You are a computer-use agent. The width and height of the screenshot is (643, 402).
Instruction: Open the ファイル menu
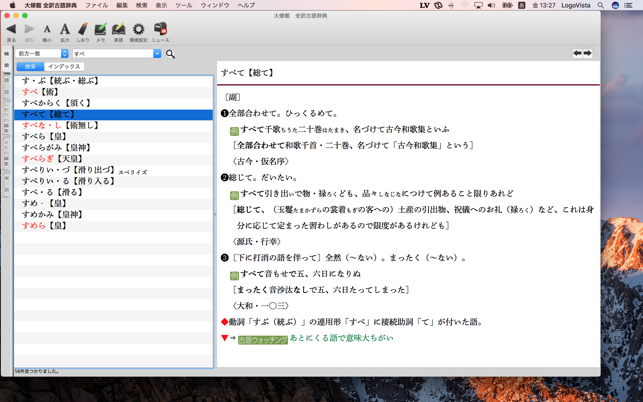(x=96, y=5)
